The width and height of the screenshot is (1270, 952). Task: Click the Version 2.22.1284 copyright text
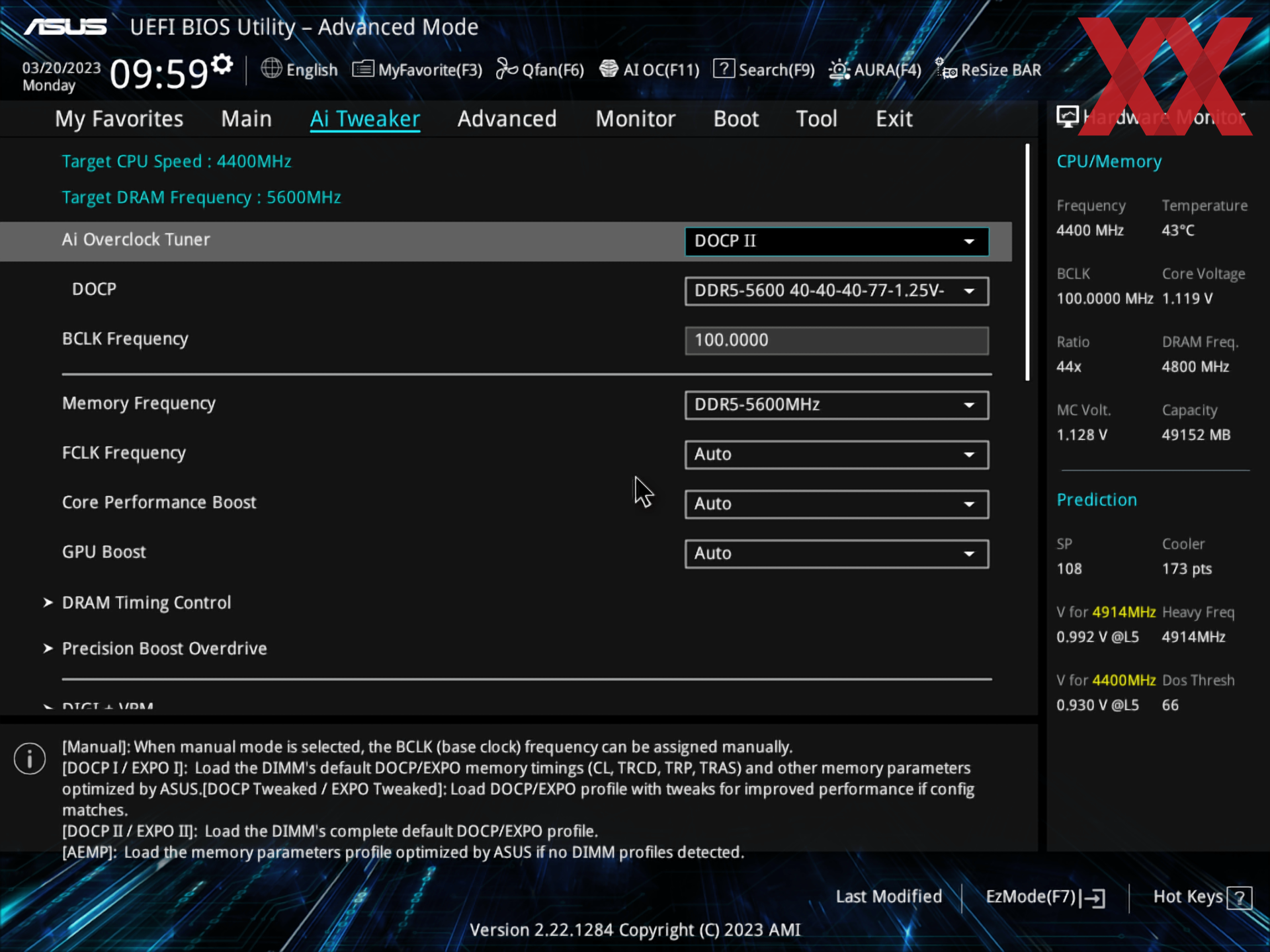coord(635,930)
